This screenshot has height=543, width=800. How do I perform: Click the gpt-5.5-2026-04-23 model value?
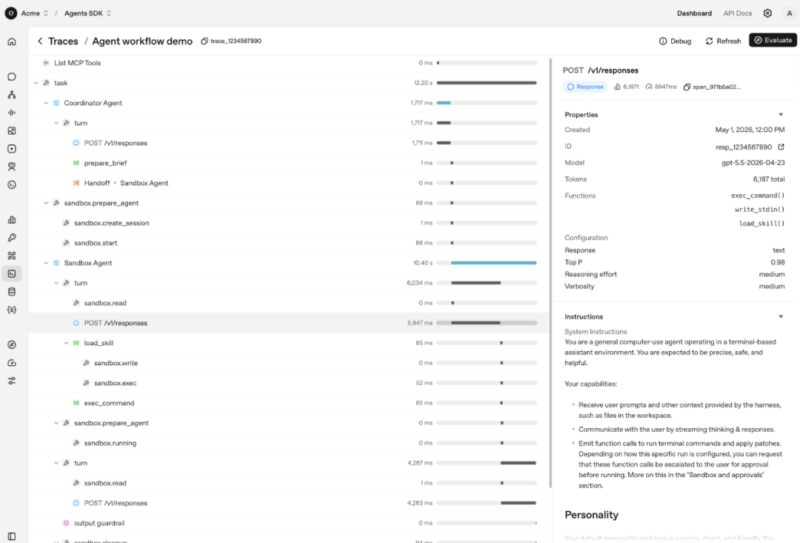click(753, 163)
